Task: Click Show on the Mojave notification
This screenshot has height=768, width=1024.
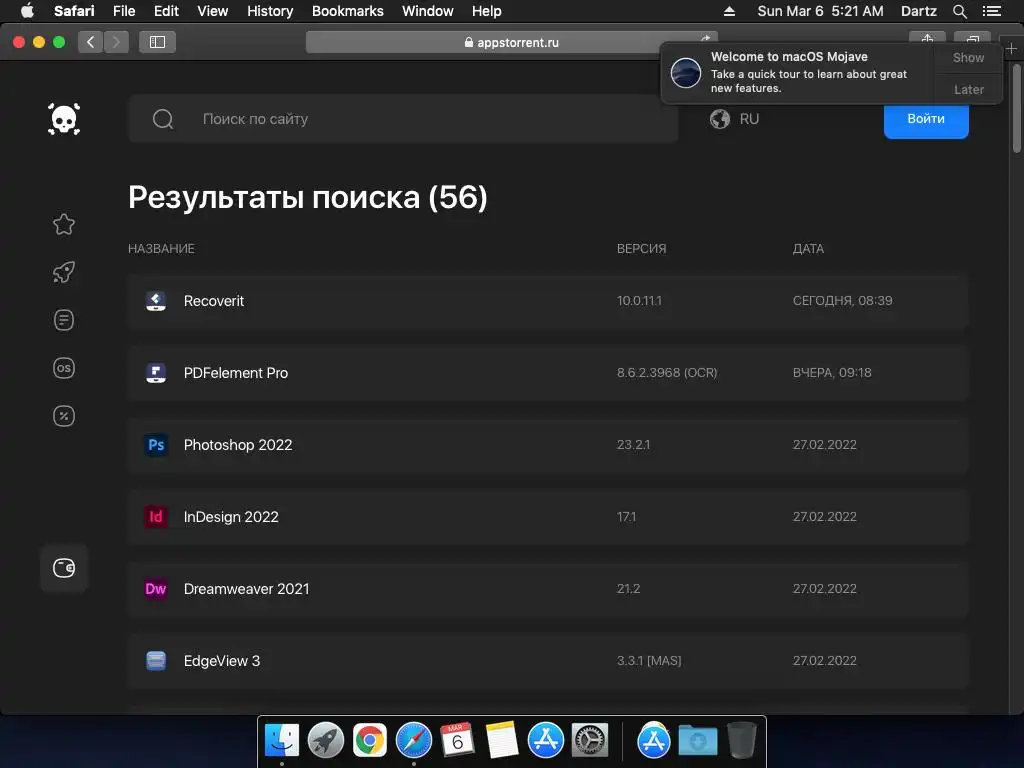Action: 968,57
